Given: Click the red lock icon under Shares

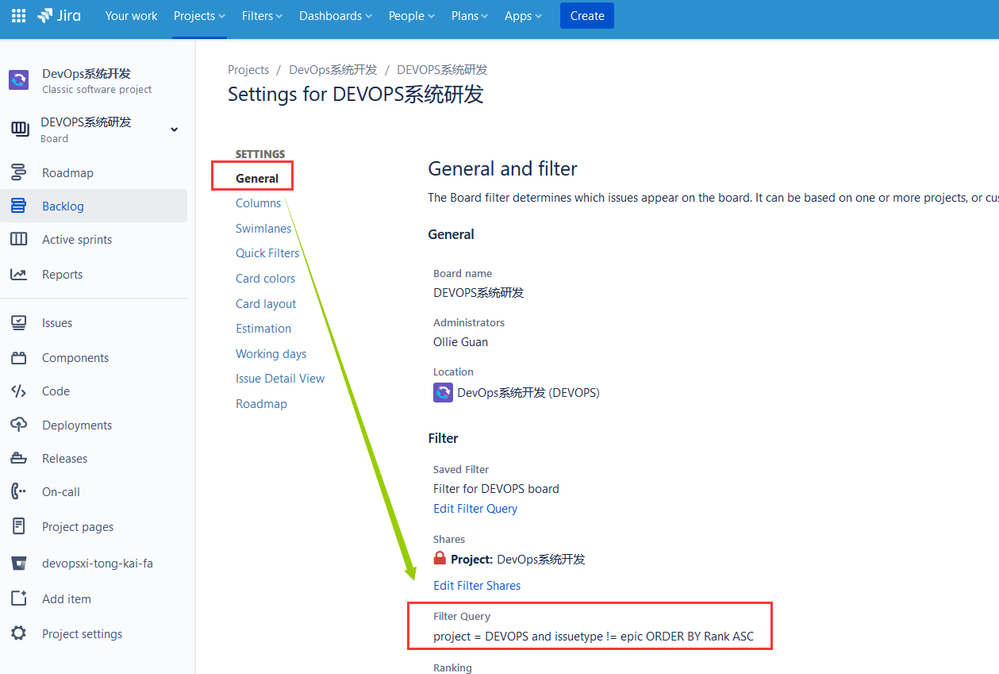Looking at the screenshot, I should (440, 559).
